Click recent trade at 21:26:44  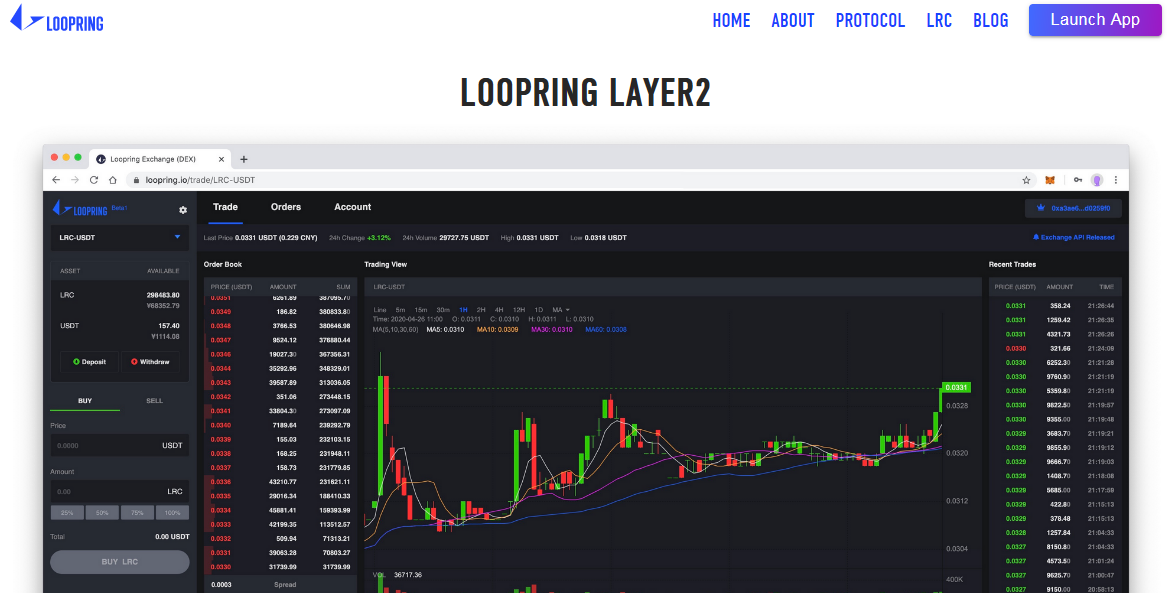(1055, 306)
